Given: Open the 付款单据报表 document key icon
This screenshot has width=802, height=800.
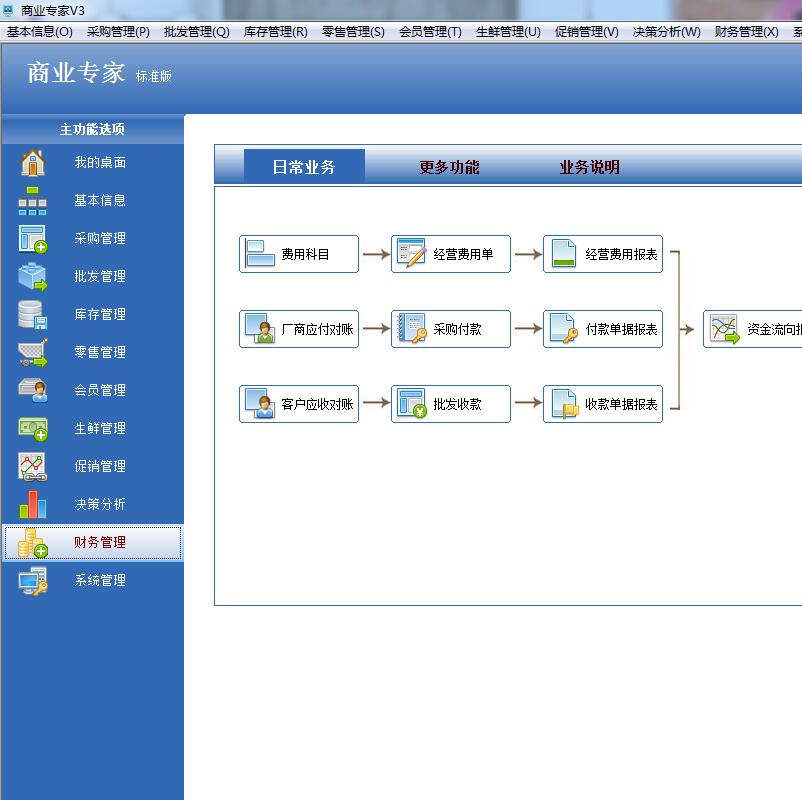Looking at the screenshot, I should coord(564,328).
